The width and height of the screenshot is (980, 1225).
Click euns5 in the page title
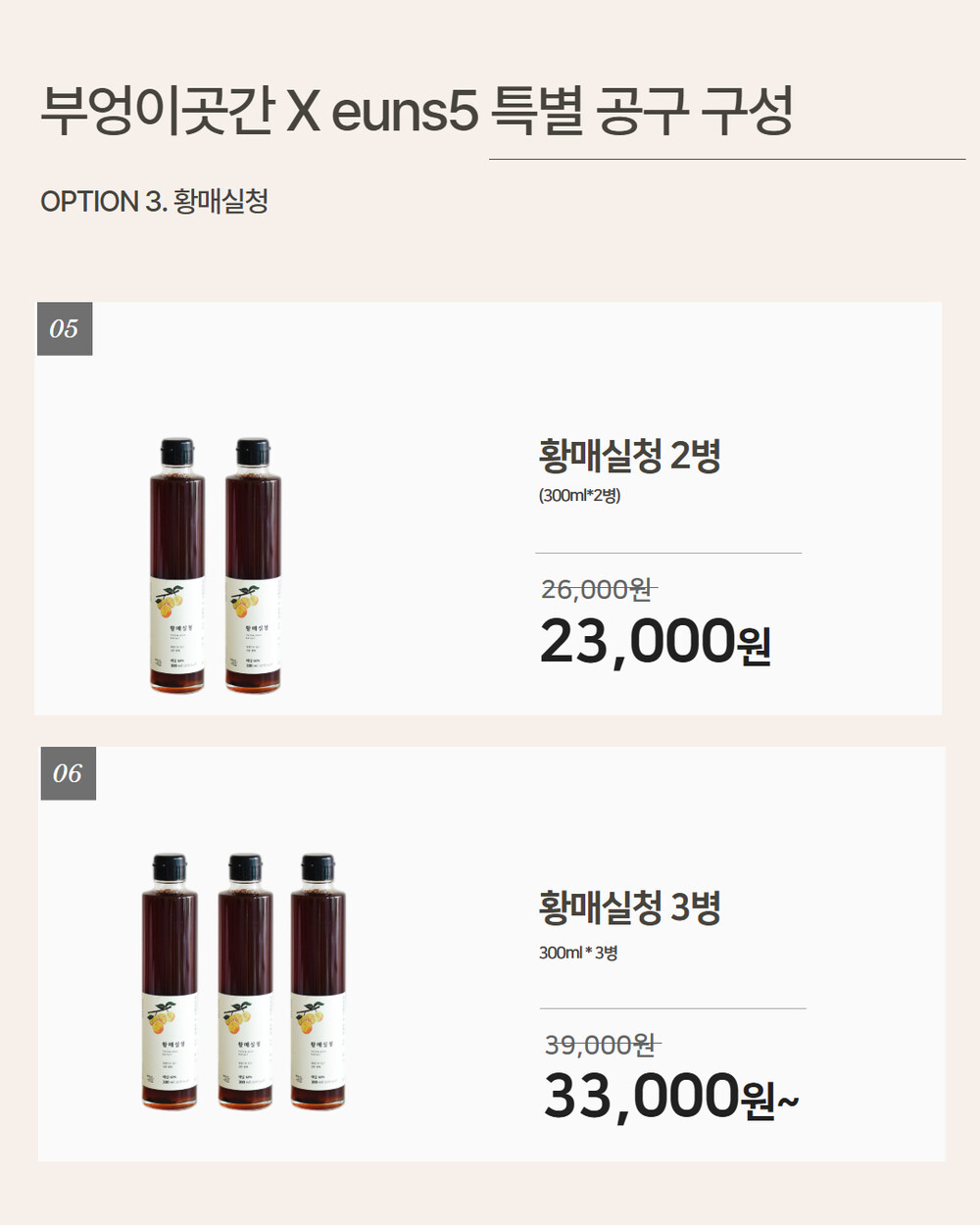404,111
